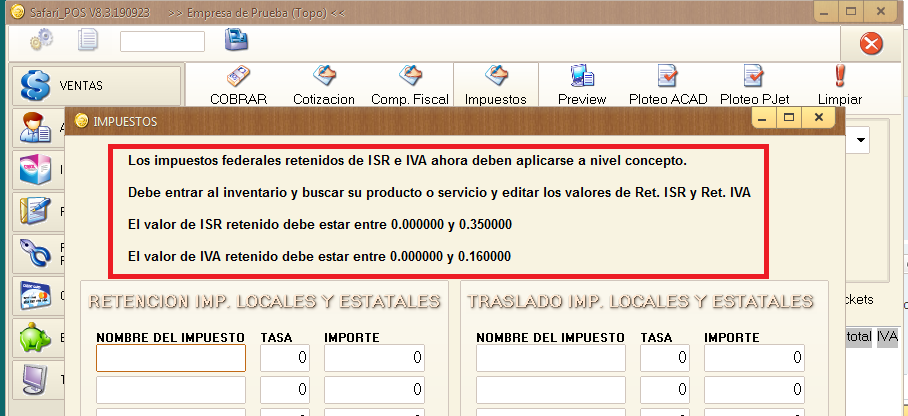Click second traslado IMPORTE field

point(754,390)
